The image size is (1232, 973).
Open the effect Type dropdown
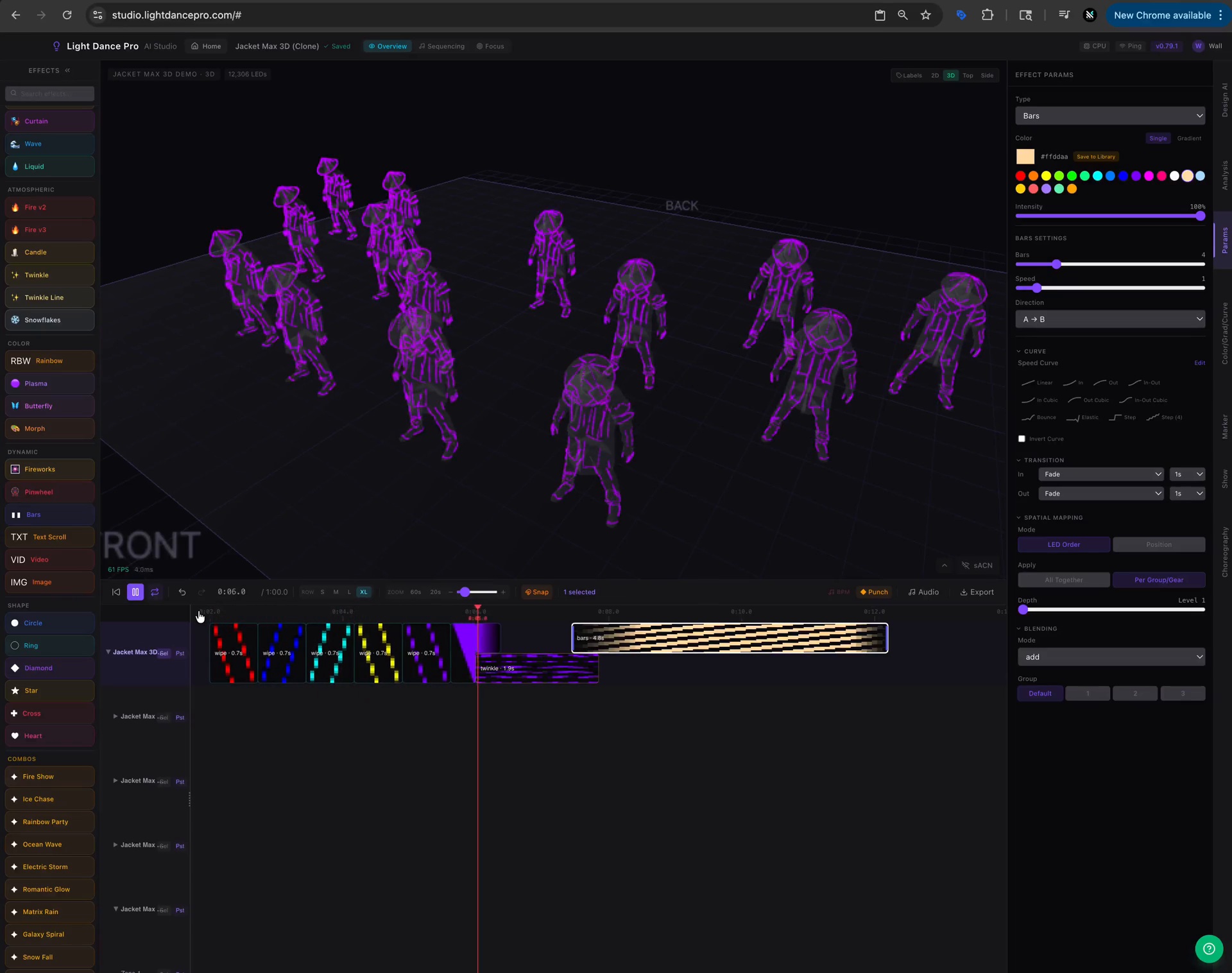point(1110,116)
